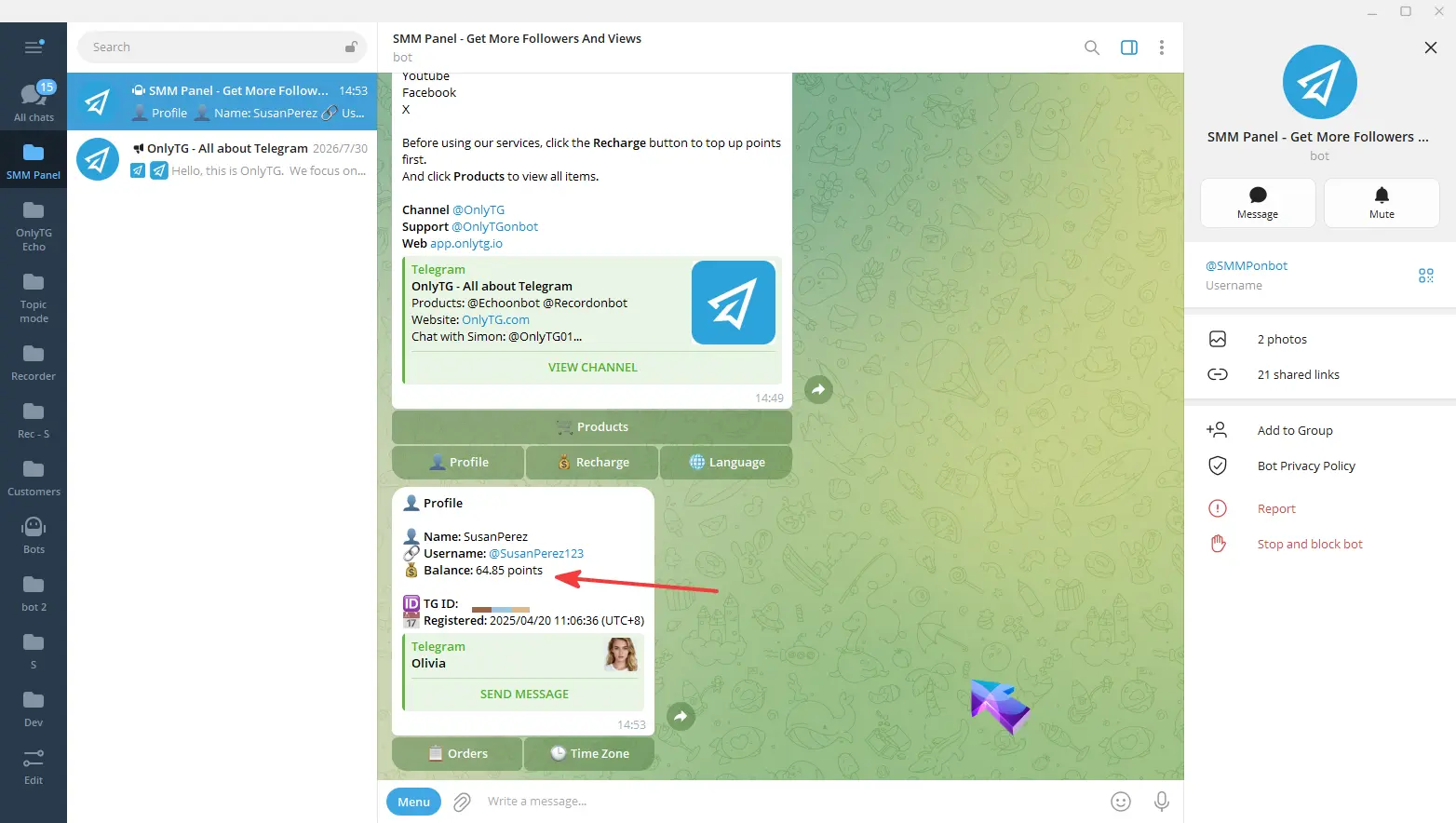View the 21 shared links
Viewport: 1456px width, 823px height.
pos(1320,374)
